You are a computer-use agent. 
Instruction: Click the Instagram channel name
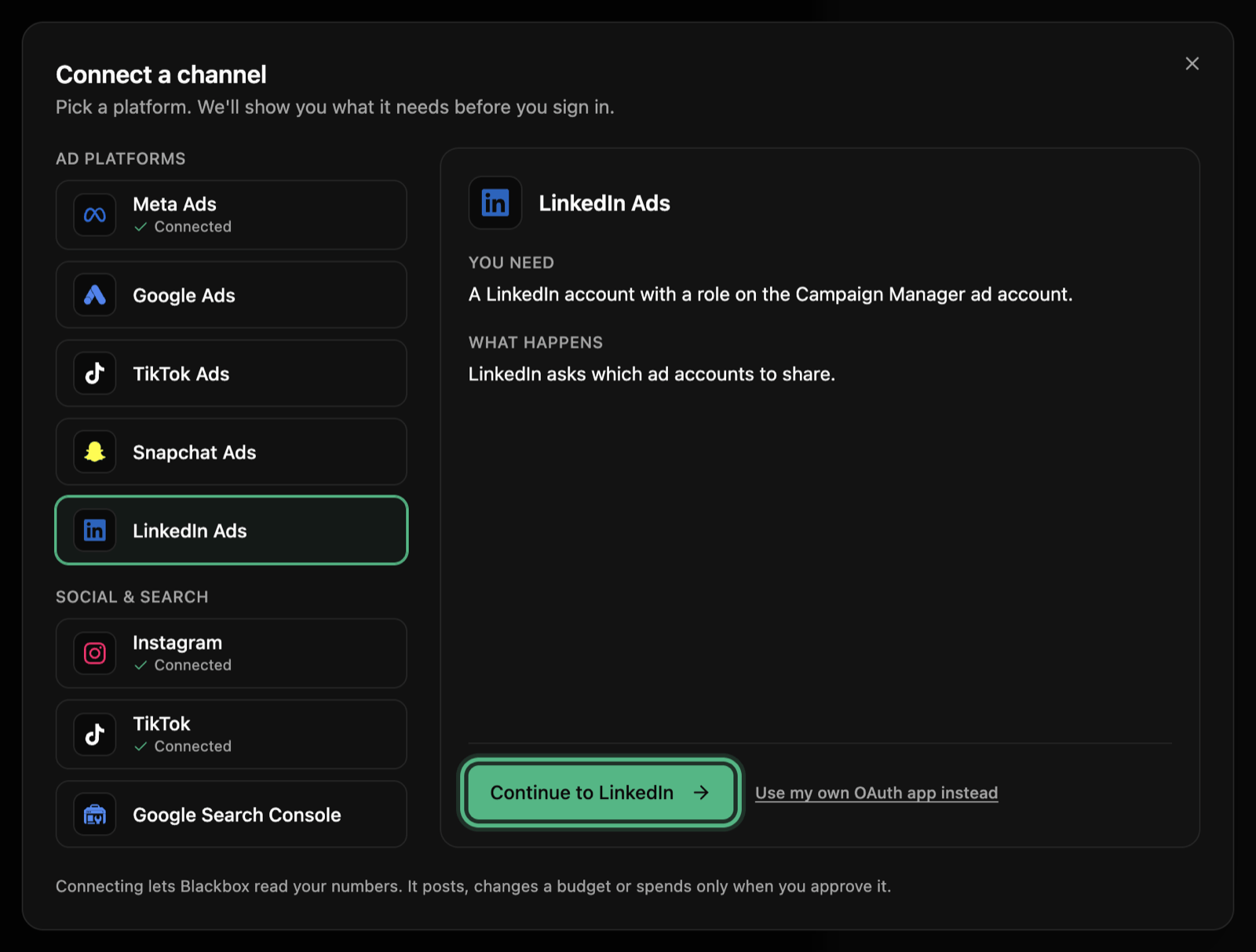(x=177, y=643)
